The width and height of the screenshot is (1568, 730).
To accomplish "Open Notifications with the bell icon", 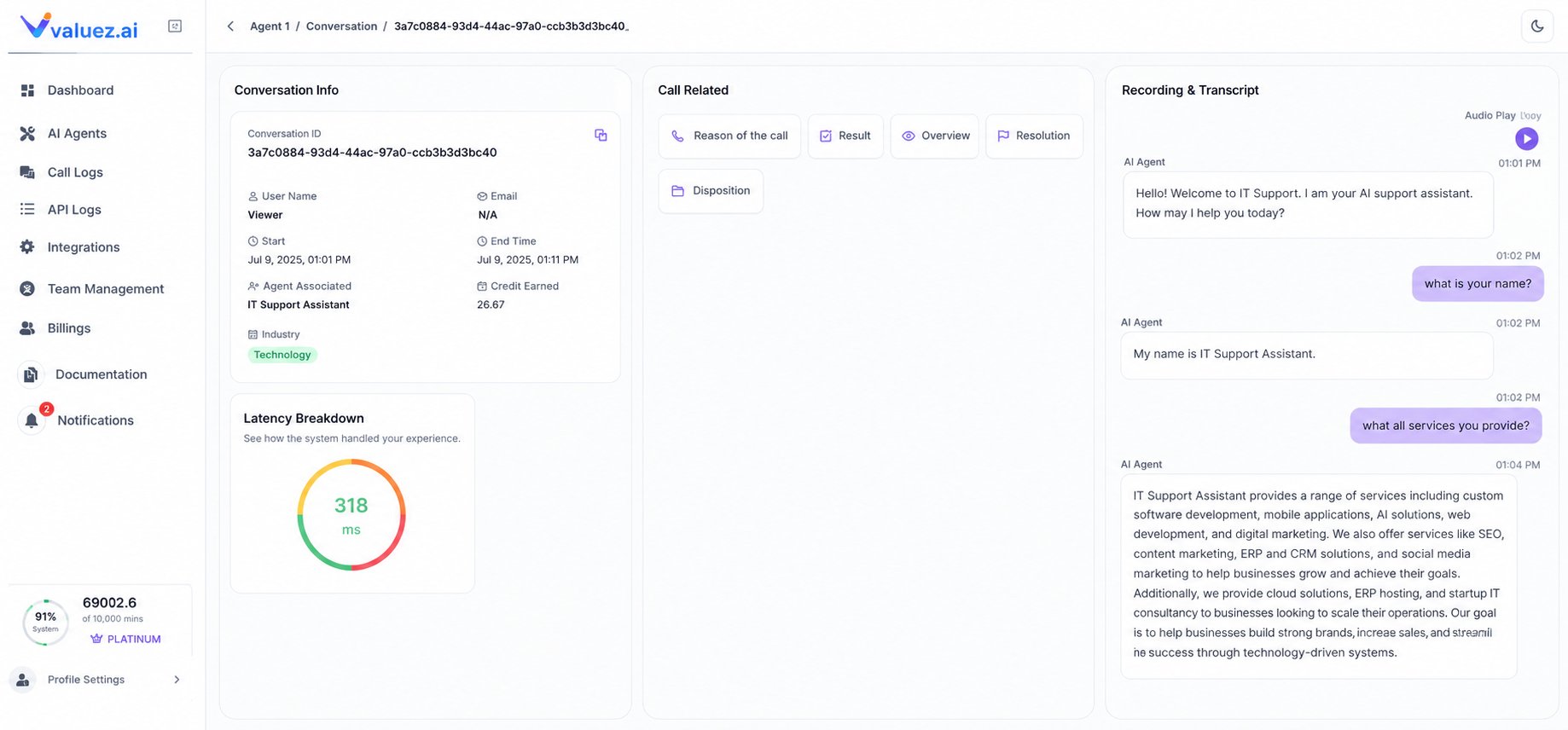I will click(32, 420).
